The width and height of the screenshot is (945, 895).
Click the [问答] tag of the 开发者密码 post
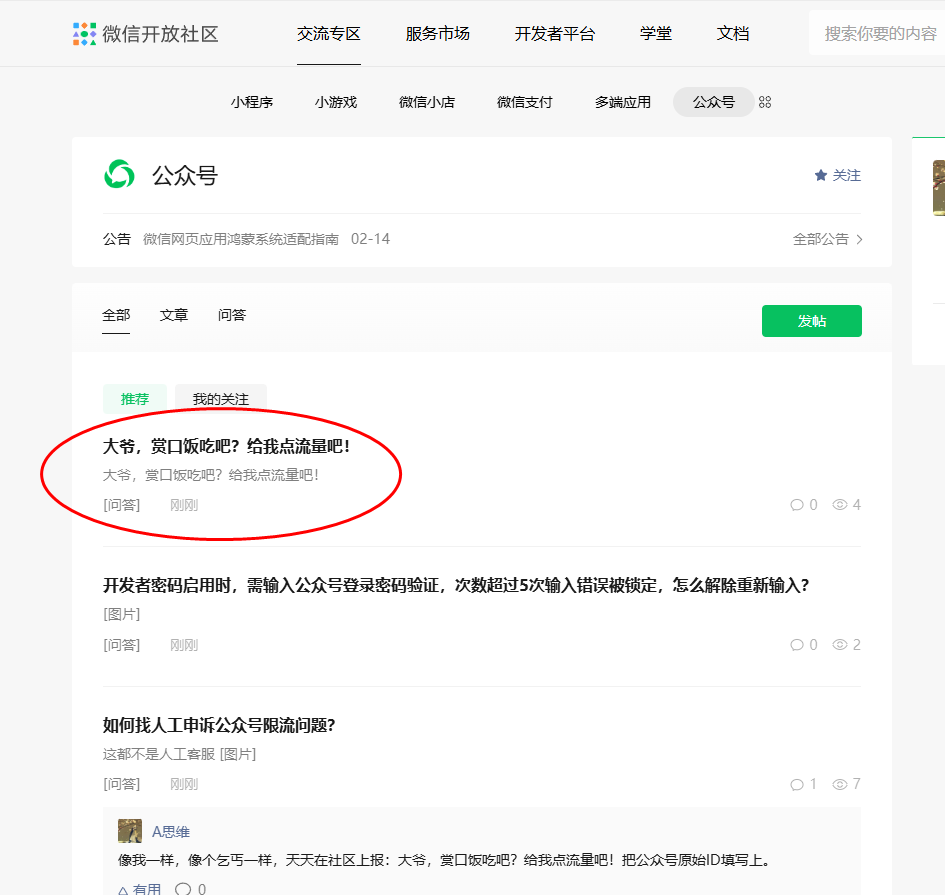tap(122, 645)
